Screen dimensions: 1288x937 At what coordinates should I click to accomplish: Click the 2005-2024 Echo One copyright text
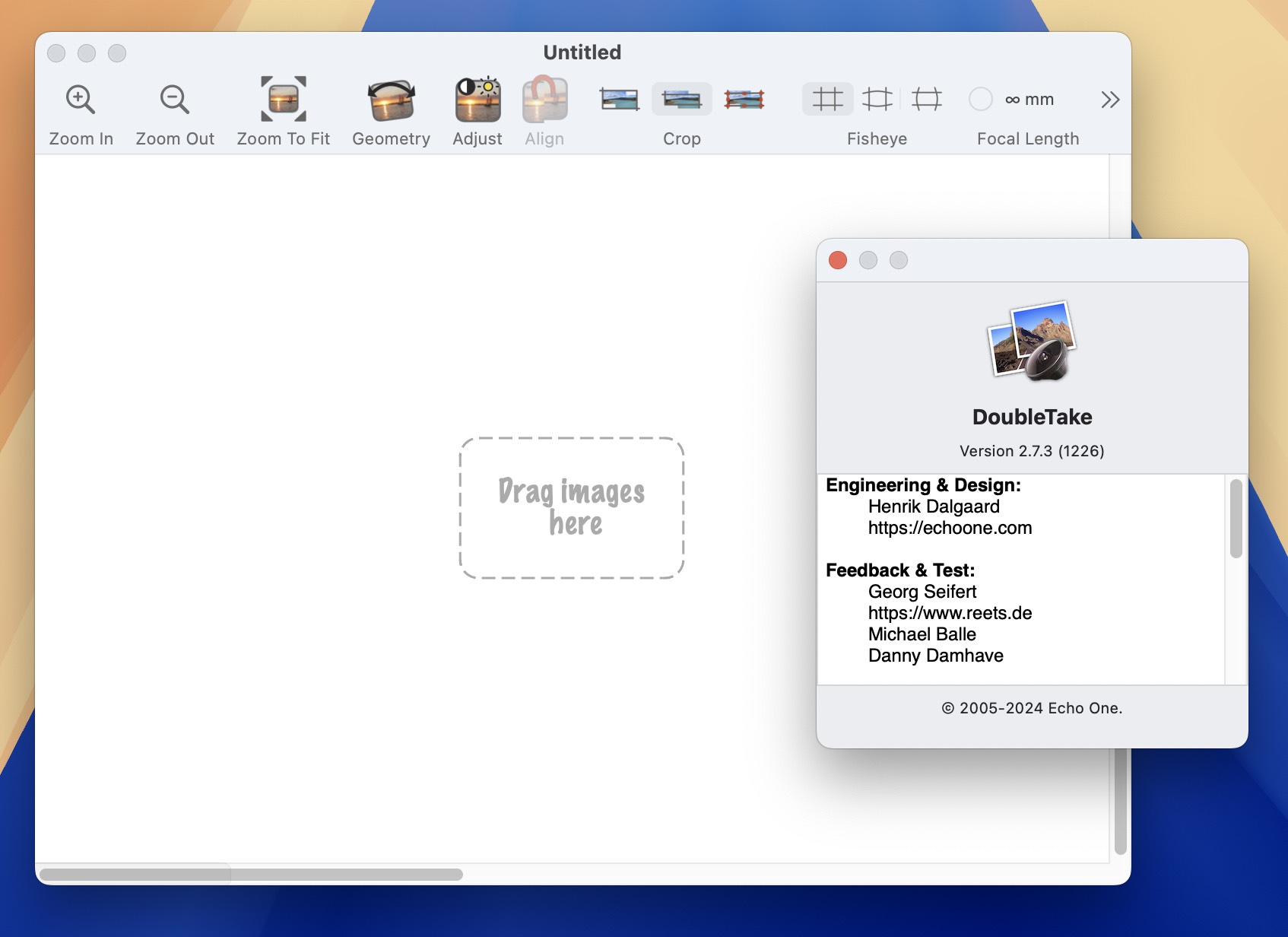pyautogui.click(x=1033, y=708)
